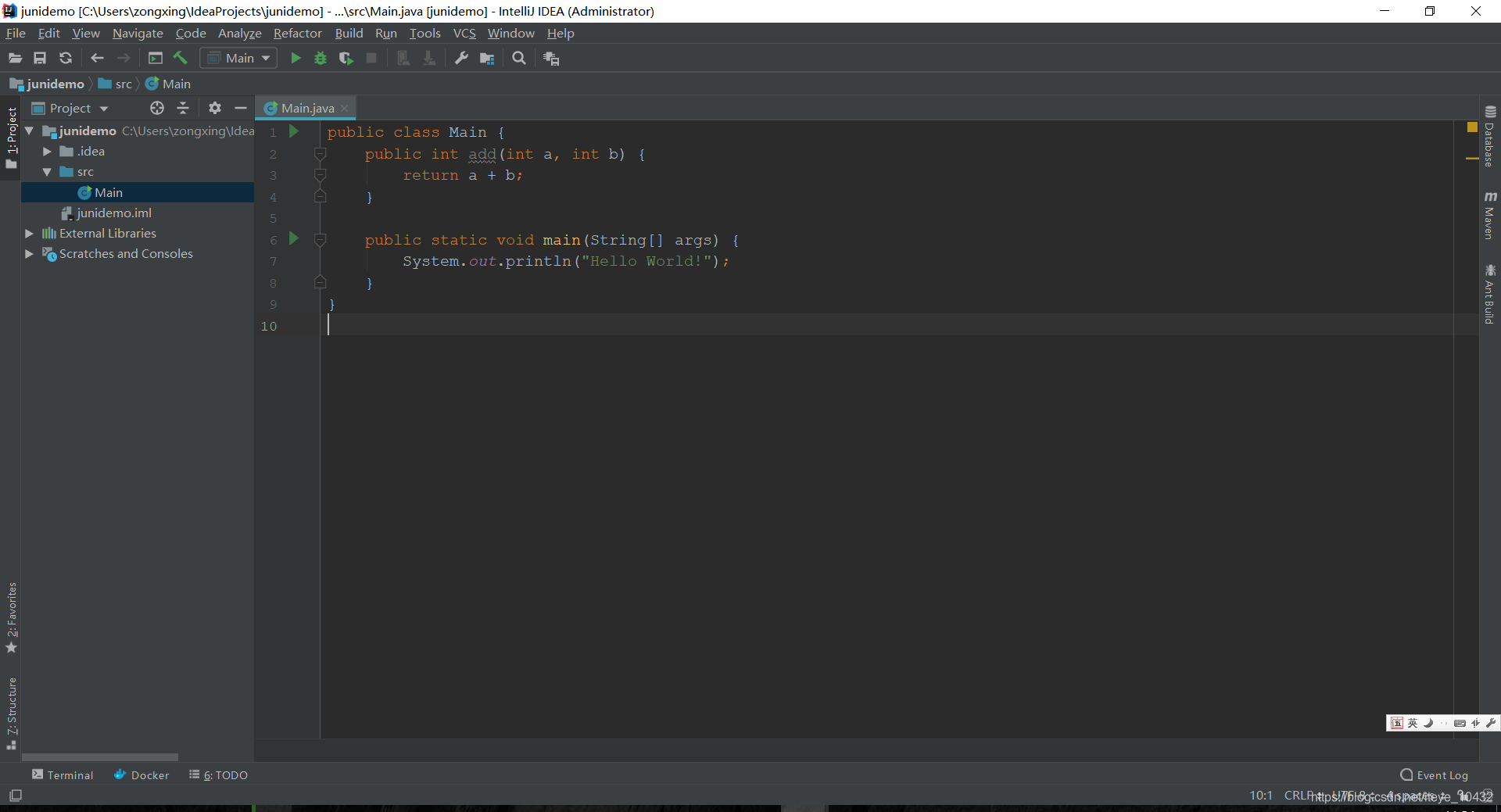Open the Analyze menu

239,33
